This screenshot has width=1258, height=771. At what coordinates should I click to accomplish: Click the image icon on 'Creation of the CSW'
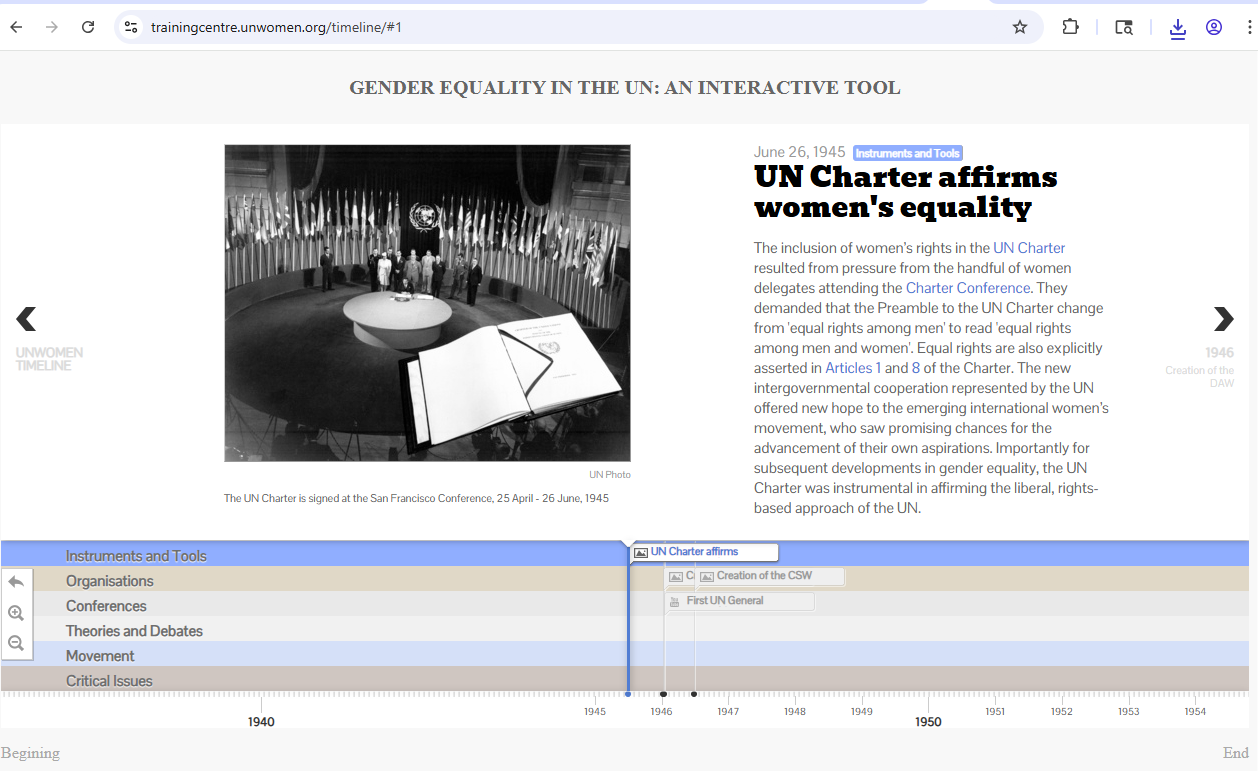[706, 576]
